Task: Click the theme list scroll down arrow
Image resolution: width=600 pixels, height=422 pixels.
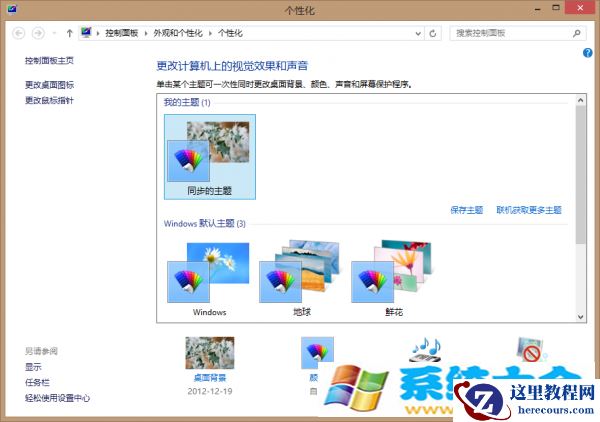Action: [580, 316]
